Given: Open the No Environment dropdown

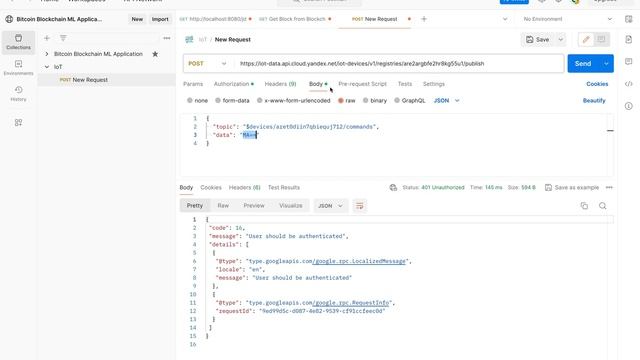Looking at the screenshot, I should pyautogui.click(x=568, y=19).
